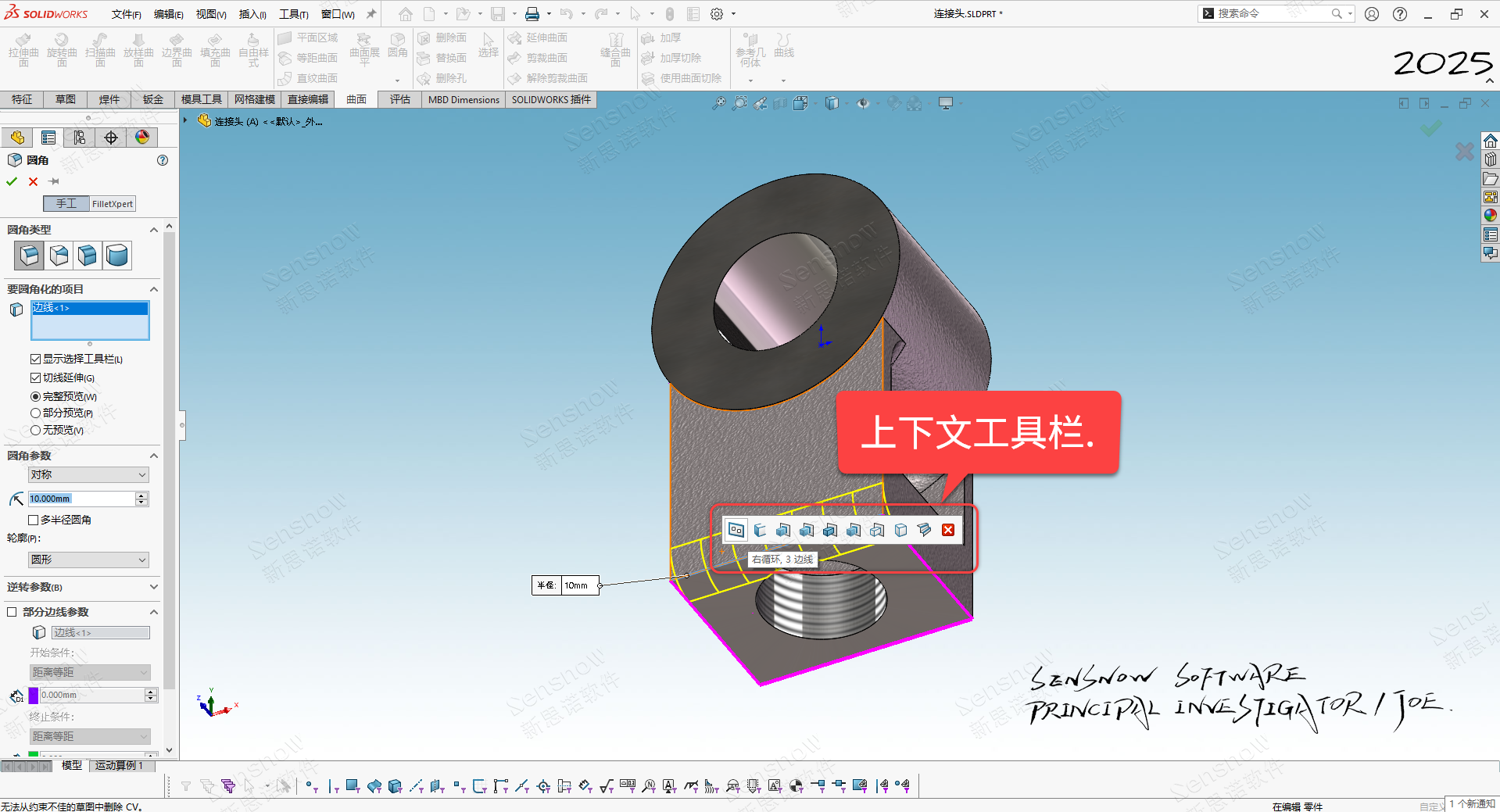This screenshot has width=1500, height=812.
Task: Click the 手工 manual mode button
Action: click(x=66, y=204)
